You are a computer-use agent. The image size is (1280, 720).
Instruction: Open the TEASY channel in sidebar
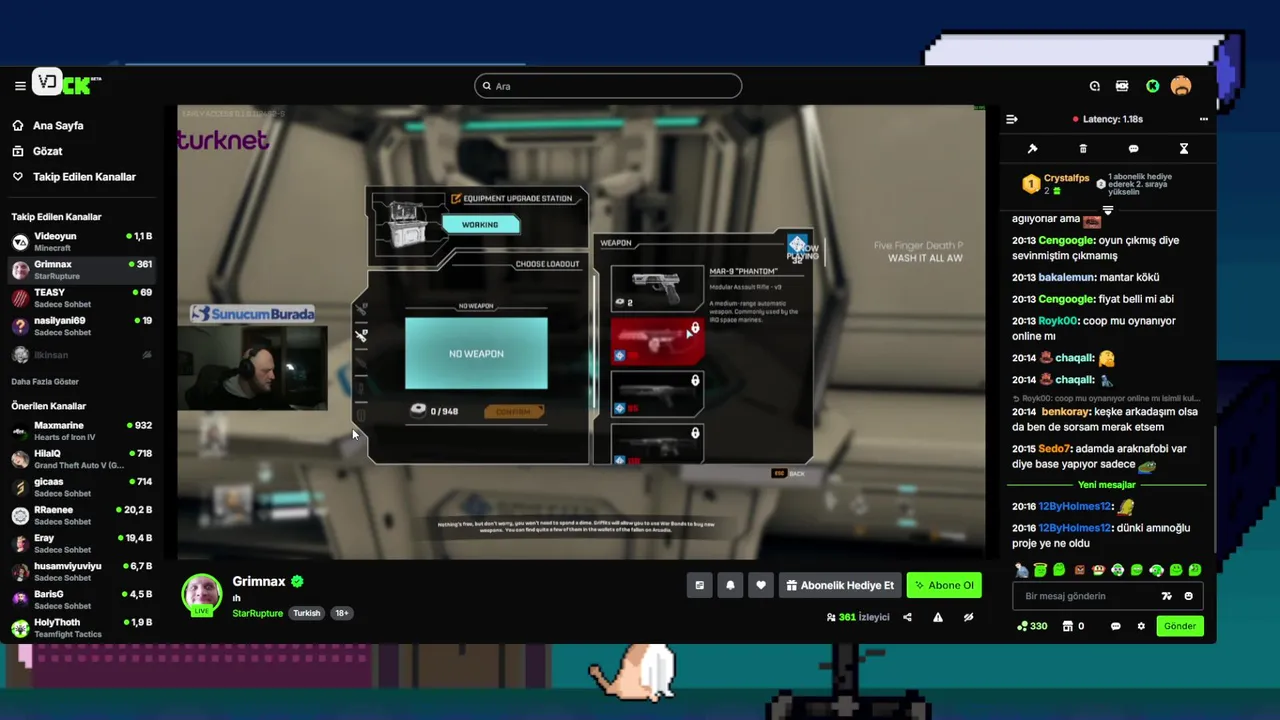[82, 298]
